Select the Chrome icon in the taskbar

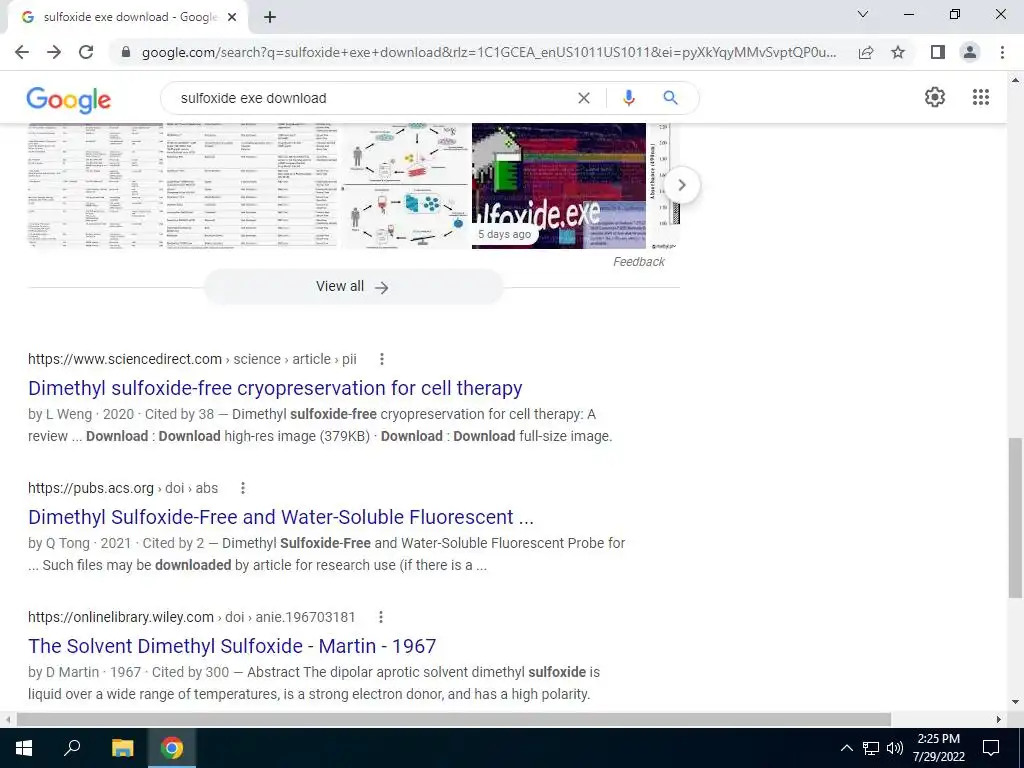pos(172,748)
